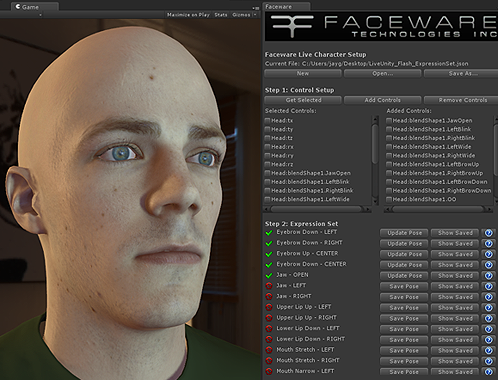Viewport: 498px width, 380px height.
Task: Show Saved pose for Lower Lip Down - LEFT
Action: [455, 329]
